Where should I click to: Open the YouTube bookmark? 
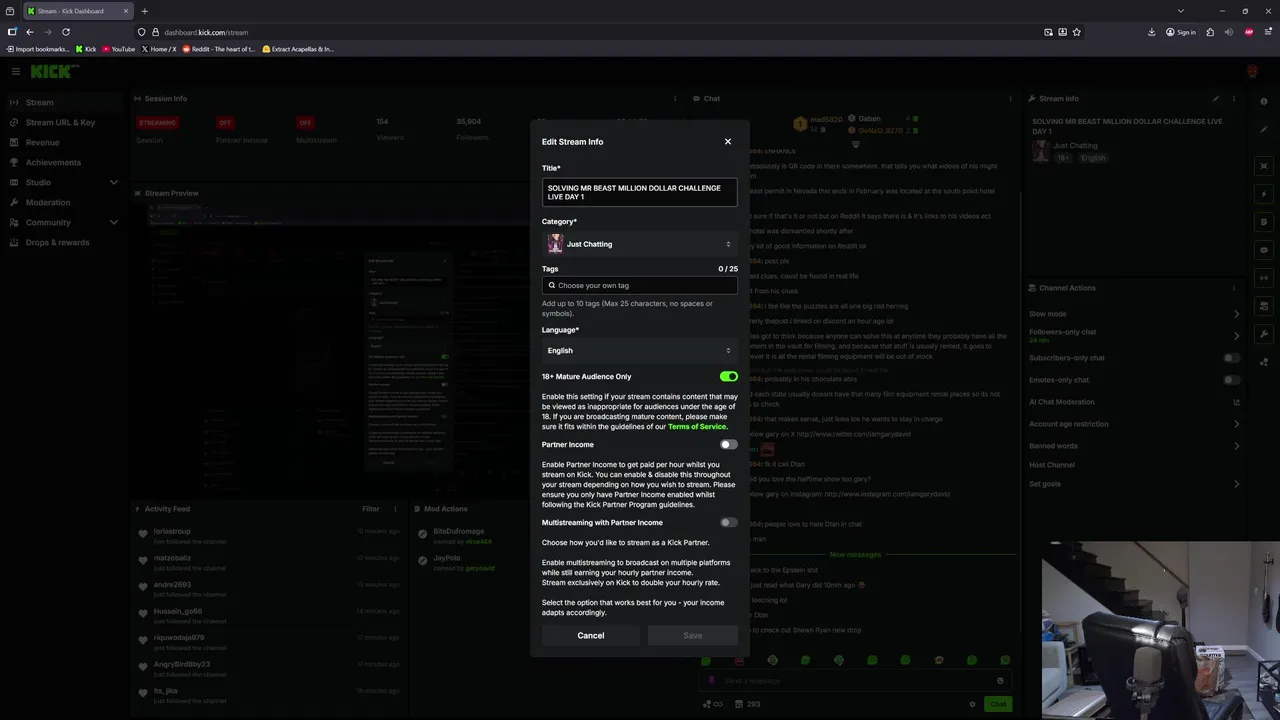click(x=119, y=49)
